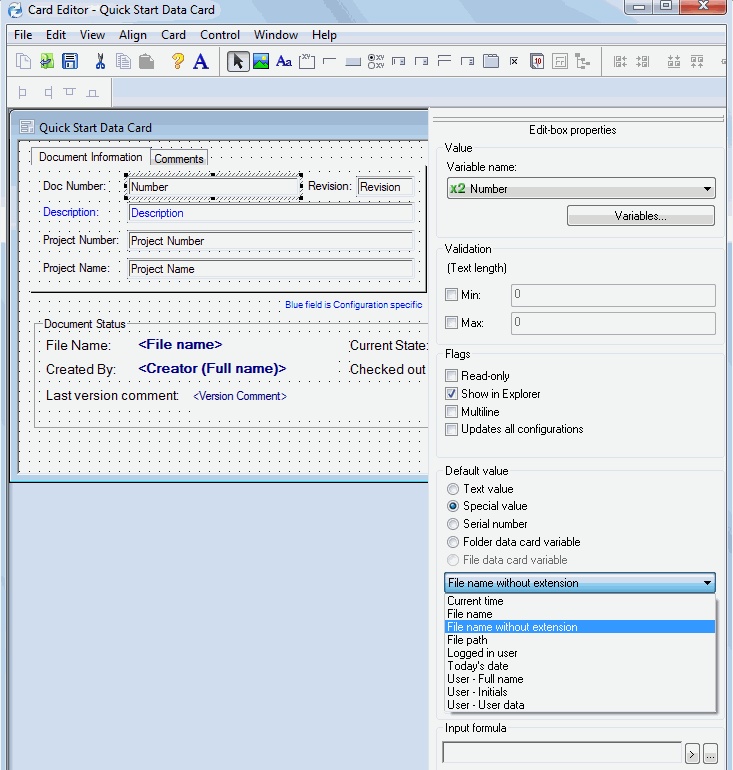Choose User - Initials option
The image size is (733, 770).
pyautogui.click(x=580, y=692)
